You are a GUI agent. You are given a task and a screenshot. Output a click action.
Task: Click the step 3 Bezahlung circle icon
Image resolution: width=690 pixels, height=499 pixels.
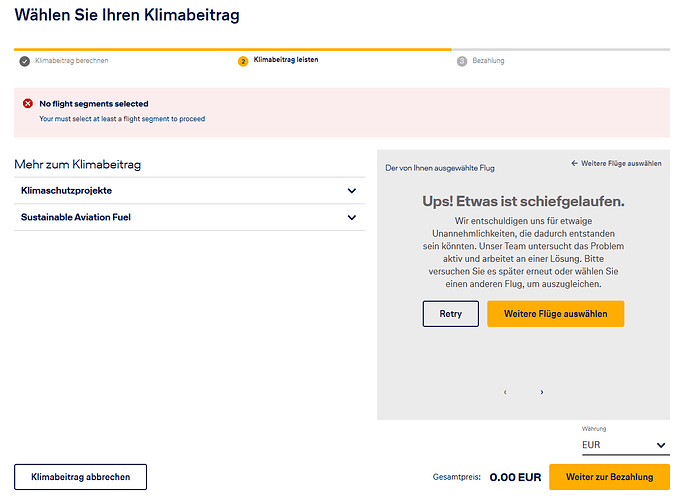click(462, 61)
